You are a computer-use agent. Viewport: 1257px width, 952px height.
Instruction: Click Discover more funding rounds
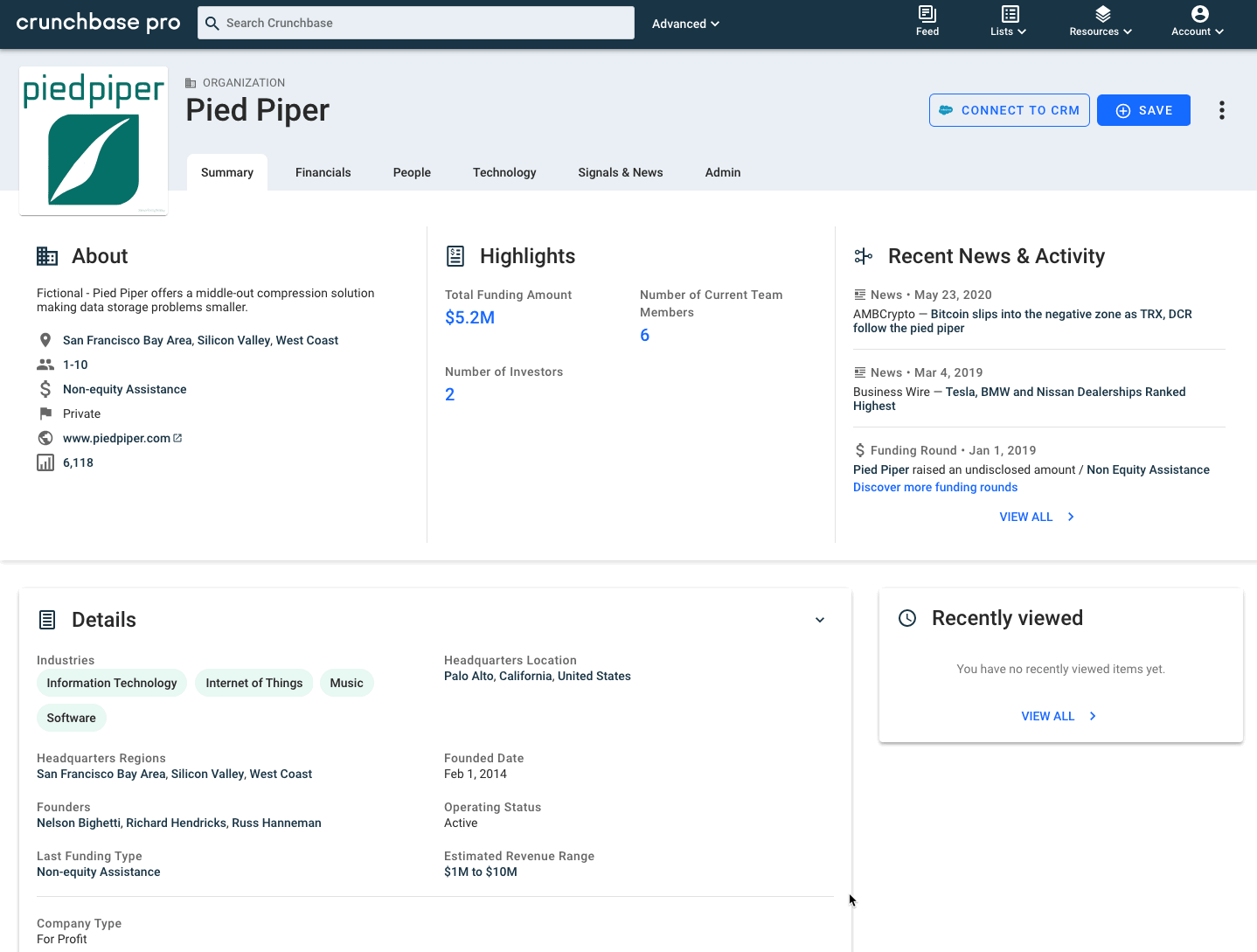tap(935, 487)
